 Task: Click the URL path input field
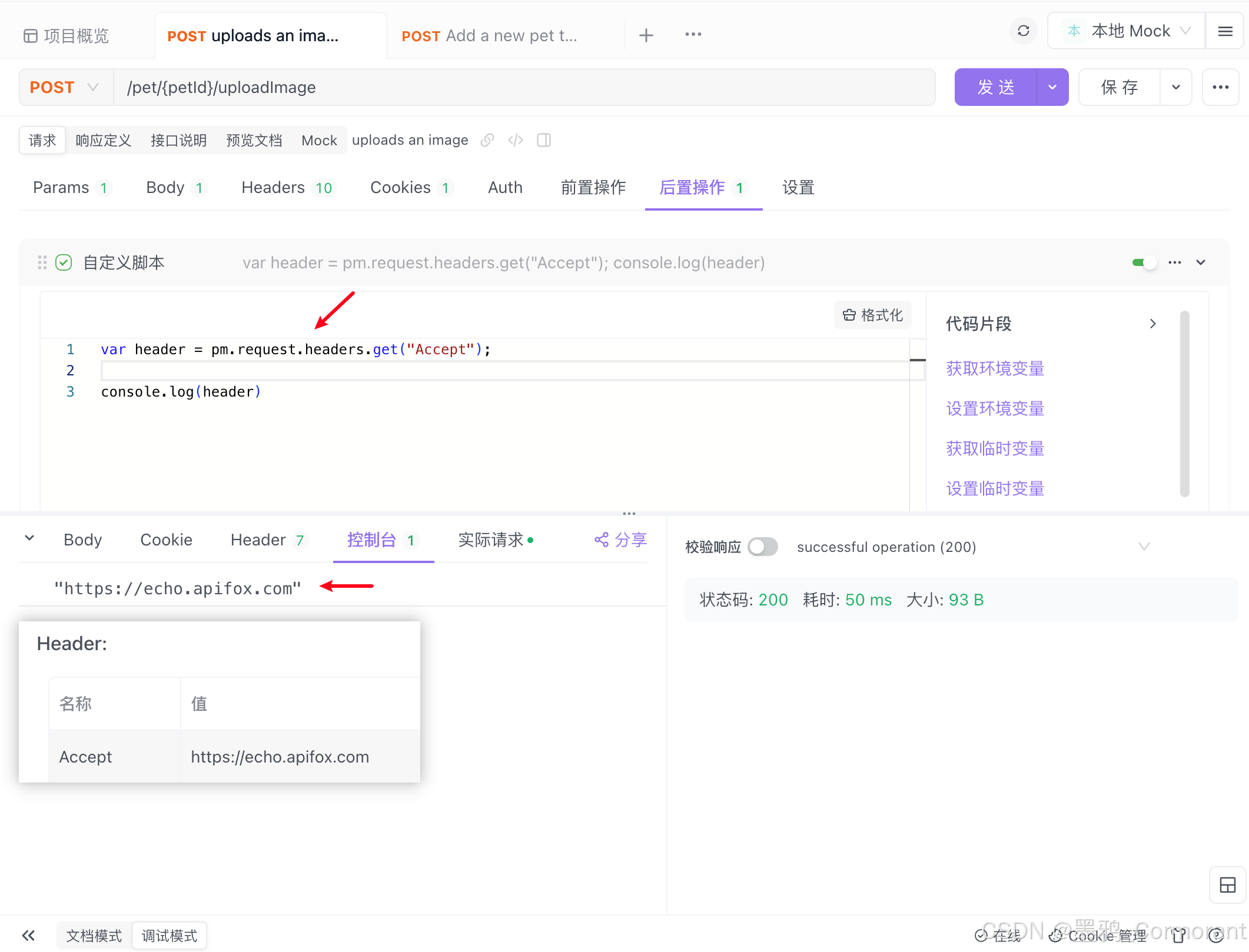pyautogui.click(x=524, y=87)
